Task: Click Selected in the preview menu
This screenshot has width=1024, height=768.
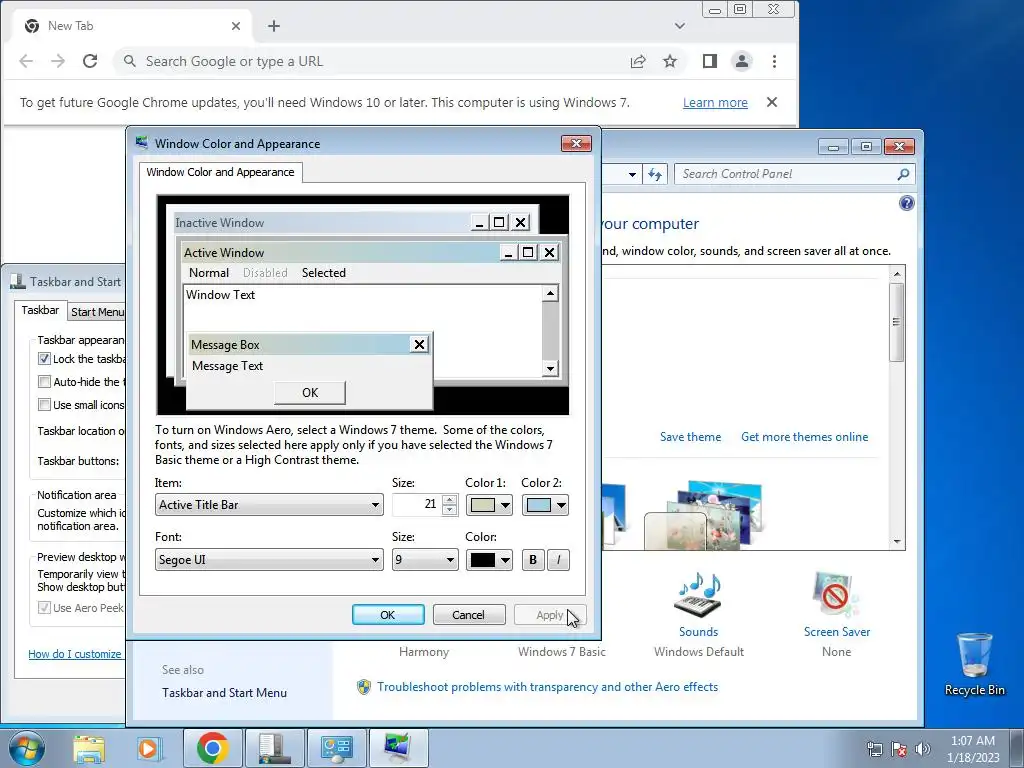Action: pos(324,273)
